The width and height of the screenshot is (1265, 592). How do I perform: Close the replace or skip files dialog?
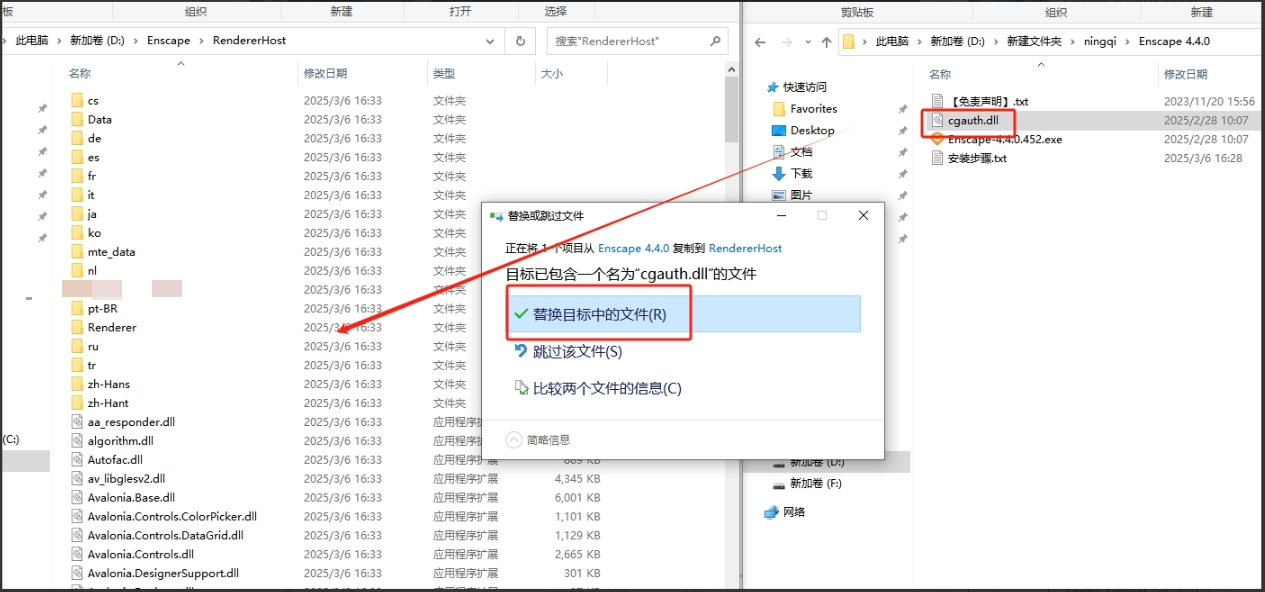coord(863,215)
